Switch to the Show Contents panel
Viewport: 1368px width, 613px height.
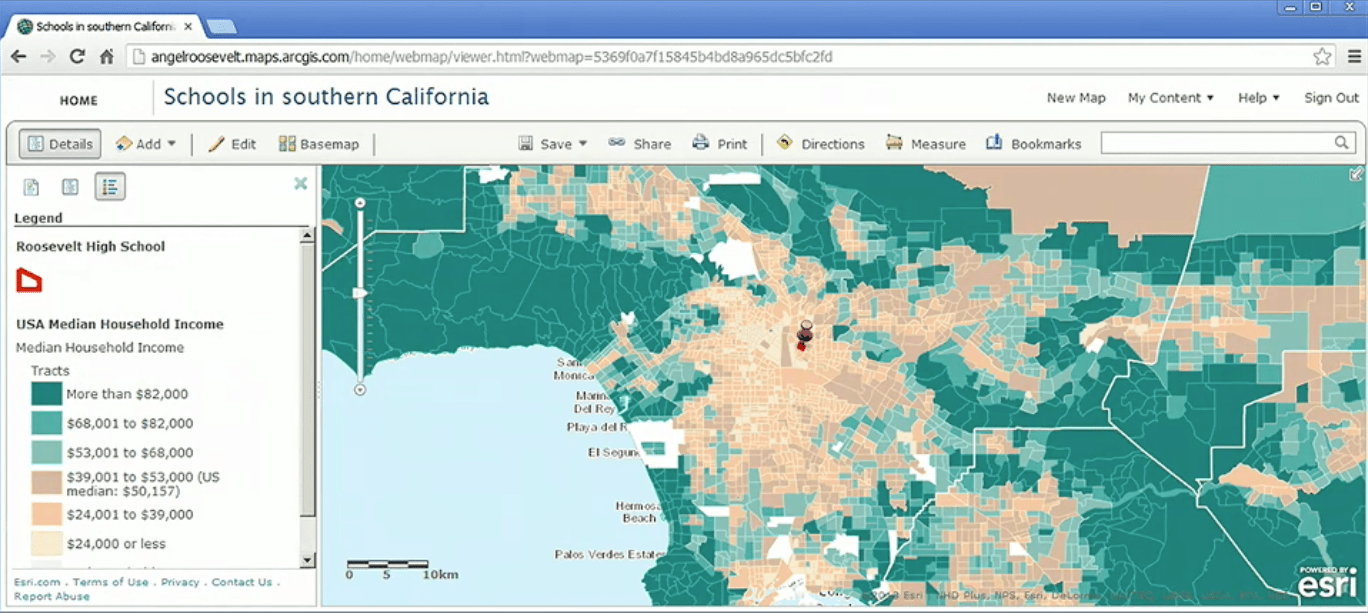[x=70, y=186]
